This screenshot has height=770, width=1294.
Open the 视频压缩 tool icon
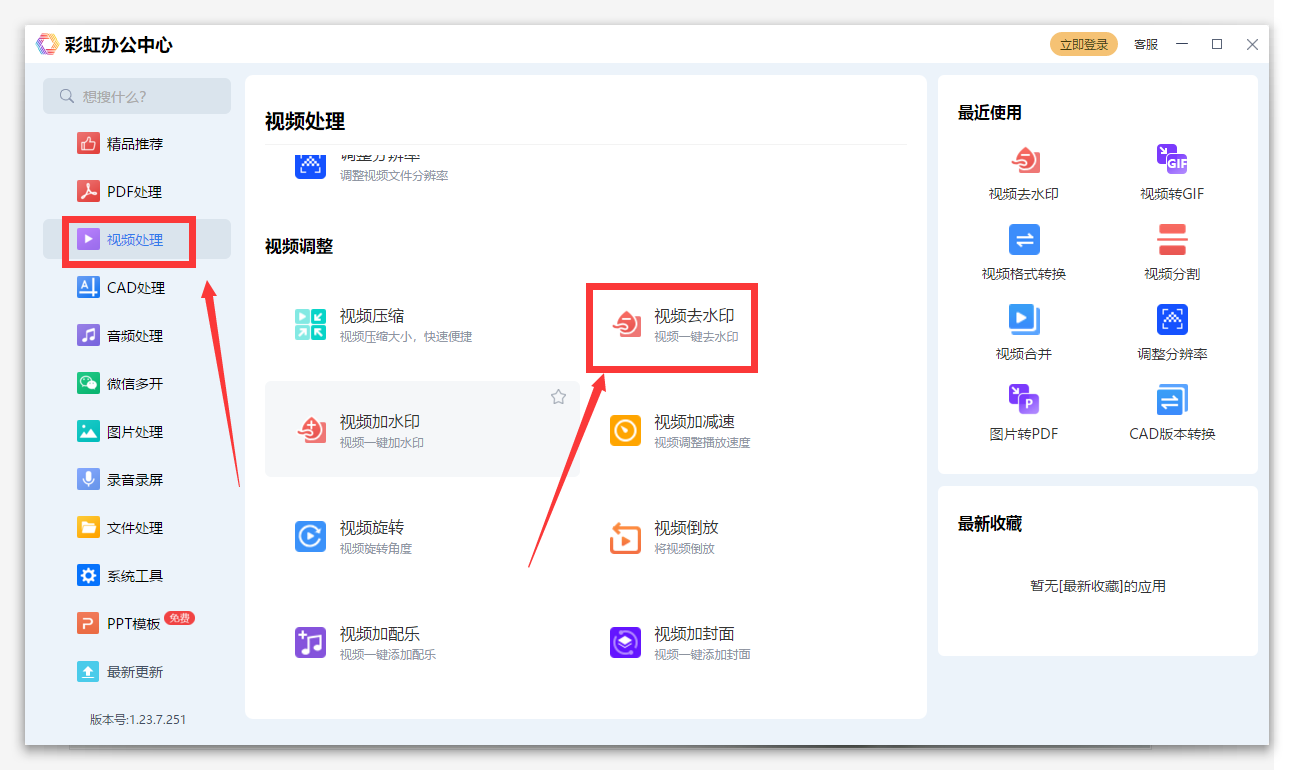(310, 325)
